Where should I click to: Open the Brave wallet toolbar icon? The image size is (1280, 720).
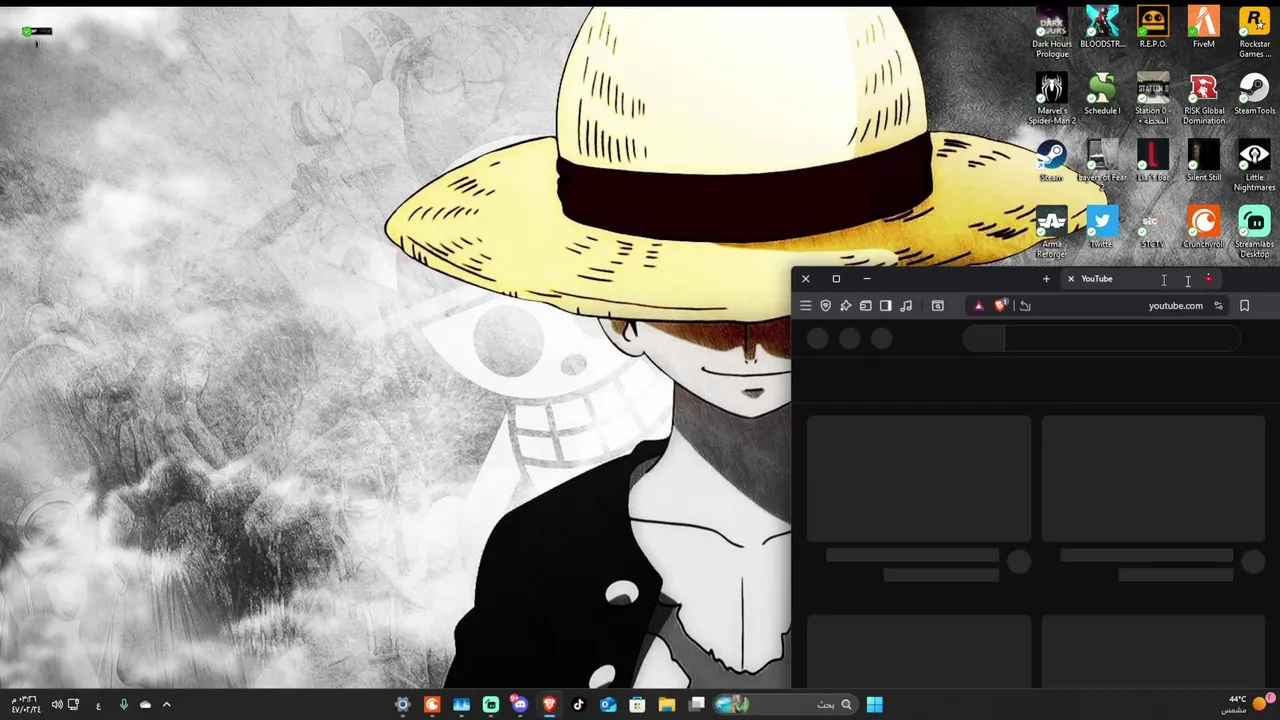tap(865, 306)
